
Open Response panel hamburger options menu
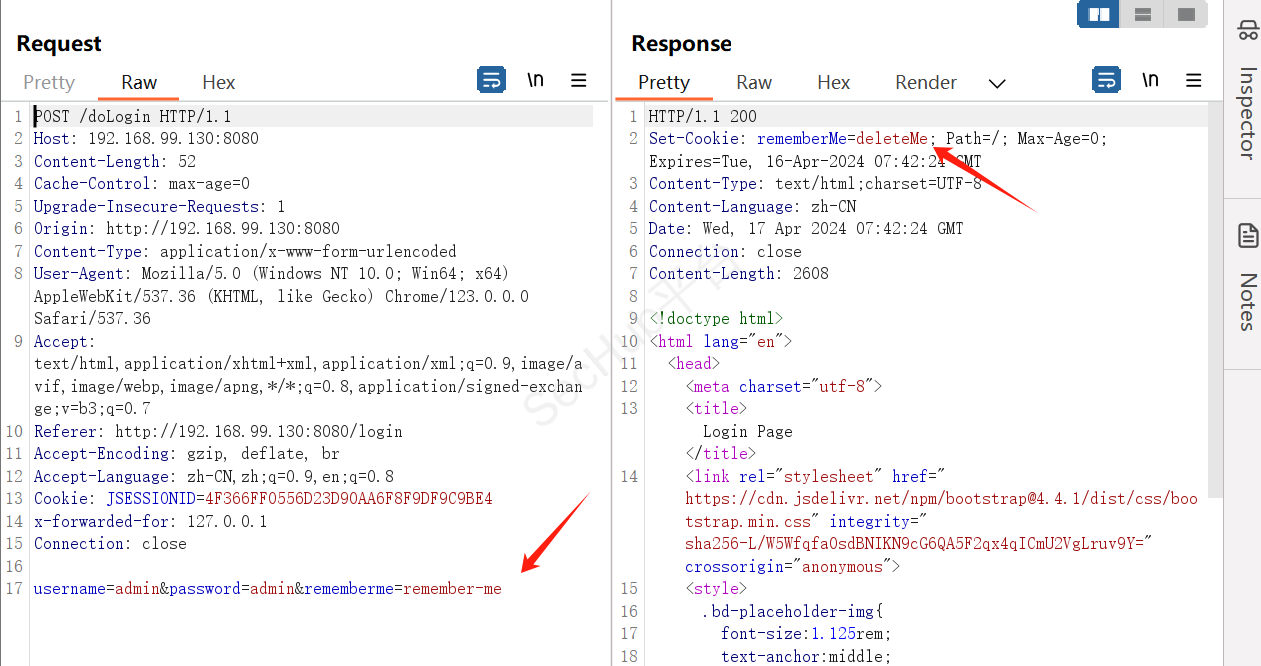click(1193, 80)
